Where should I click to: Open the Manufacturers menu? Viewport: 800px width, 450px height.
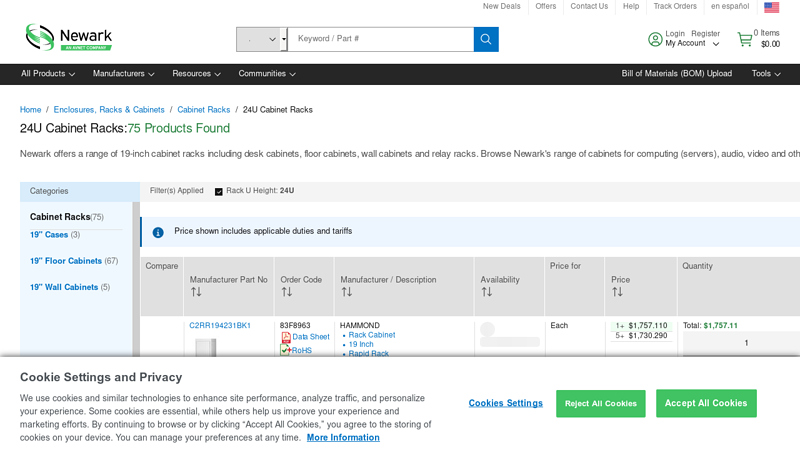[x=123, y=74]
